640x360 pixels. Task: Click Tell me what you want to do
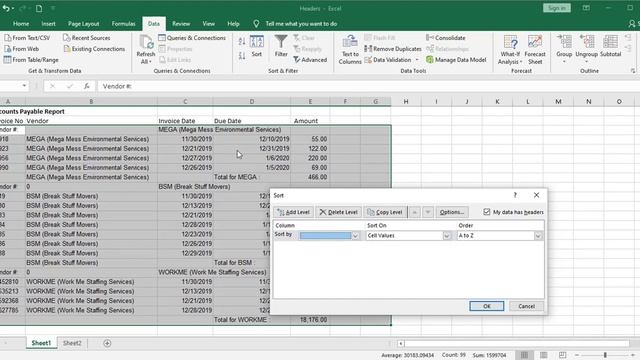(x=301, y=24)
